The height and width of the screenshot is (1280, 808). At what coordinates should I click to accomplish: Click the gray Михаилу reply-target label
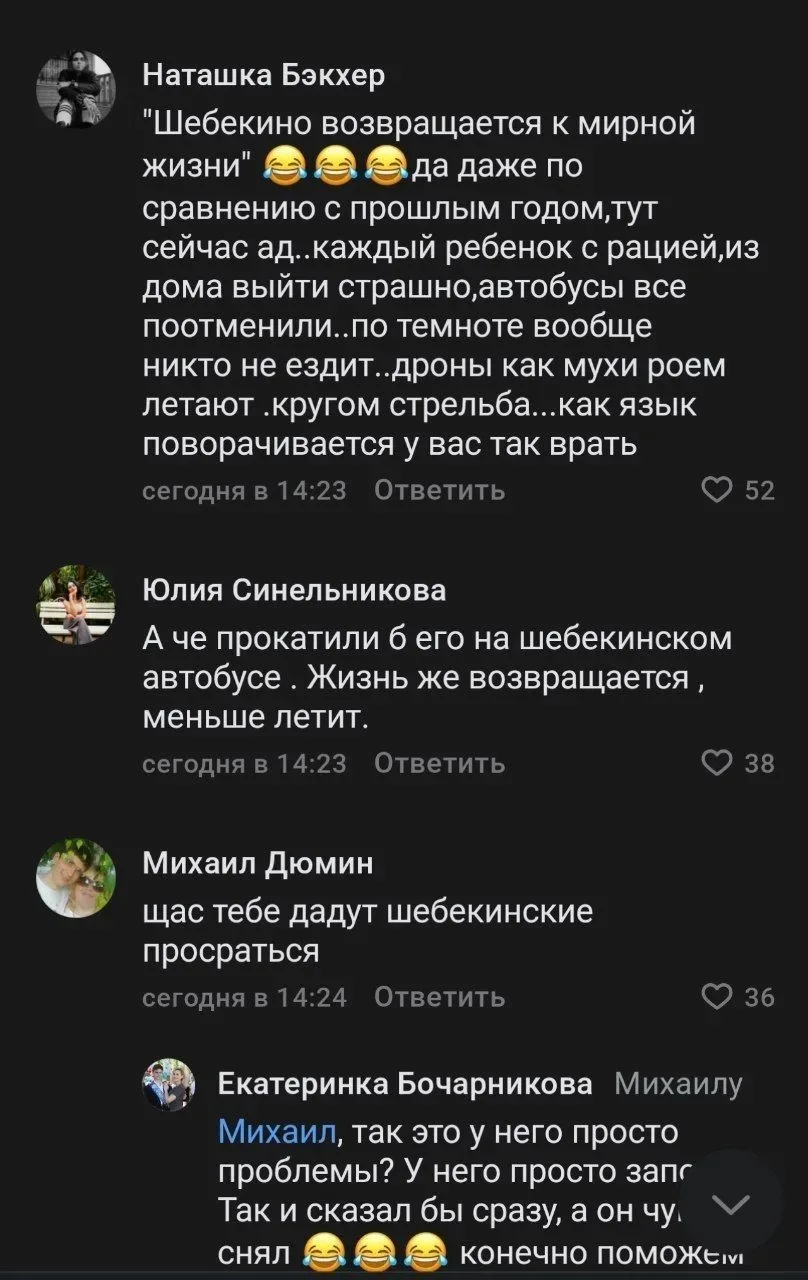(x=679, y=1085)
